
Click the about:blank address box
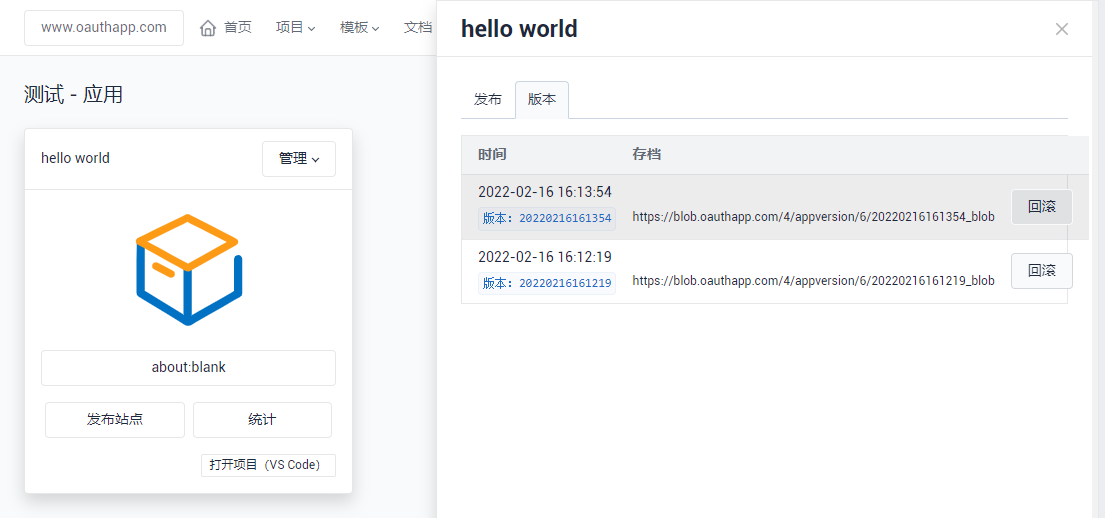point(188,368)
